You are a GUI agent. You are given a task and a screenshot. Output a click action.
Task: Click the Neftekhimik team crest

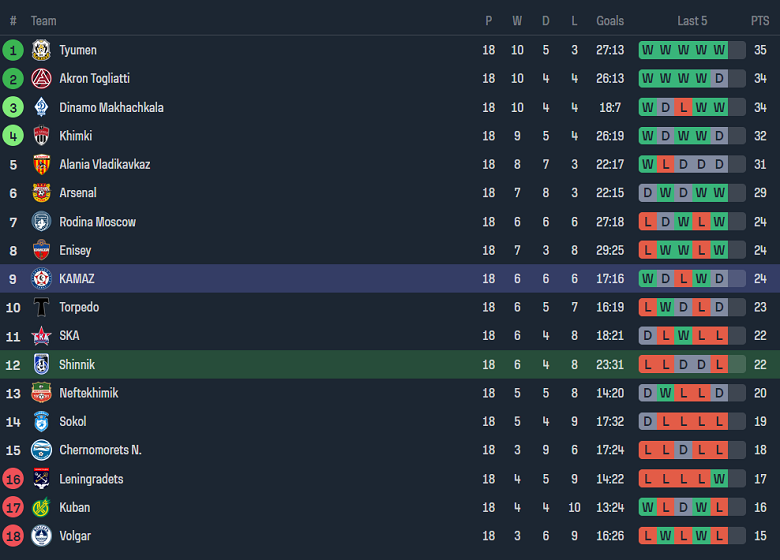click(x=41, y=393)
